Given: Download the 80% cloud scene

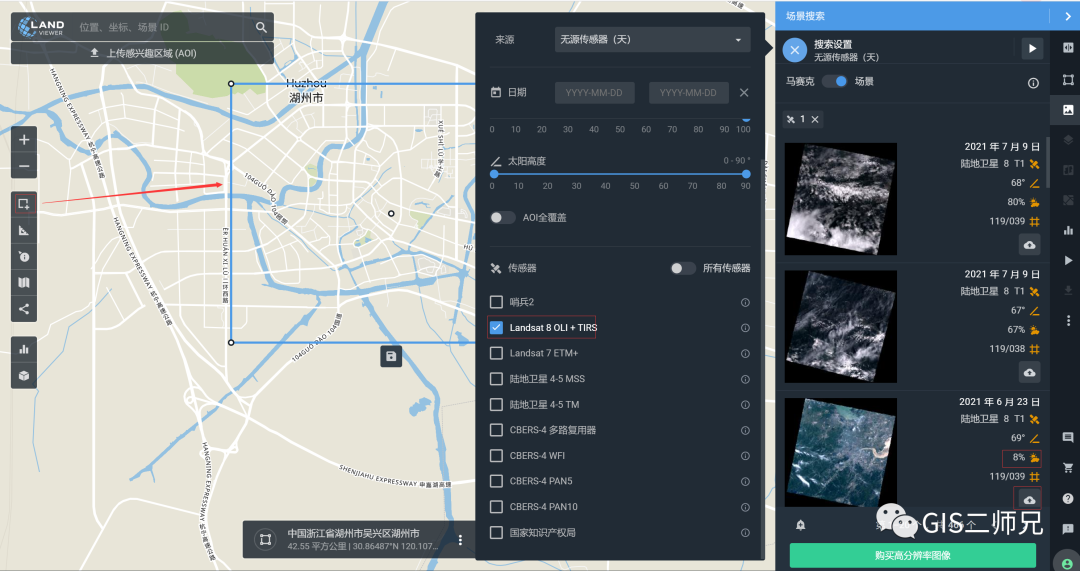Looking at the screenshot, I should tap(1030, 245).
